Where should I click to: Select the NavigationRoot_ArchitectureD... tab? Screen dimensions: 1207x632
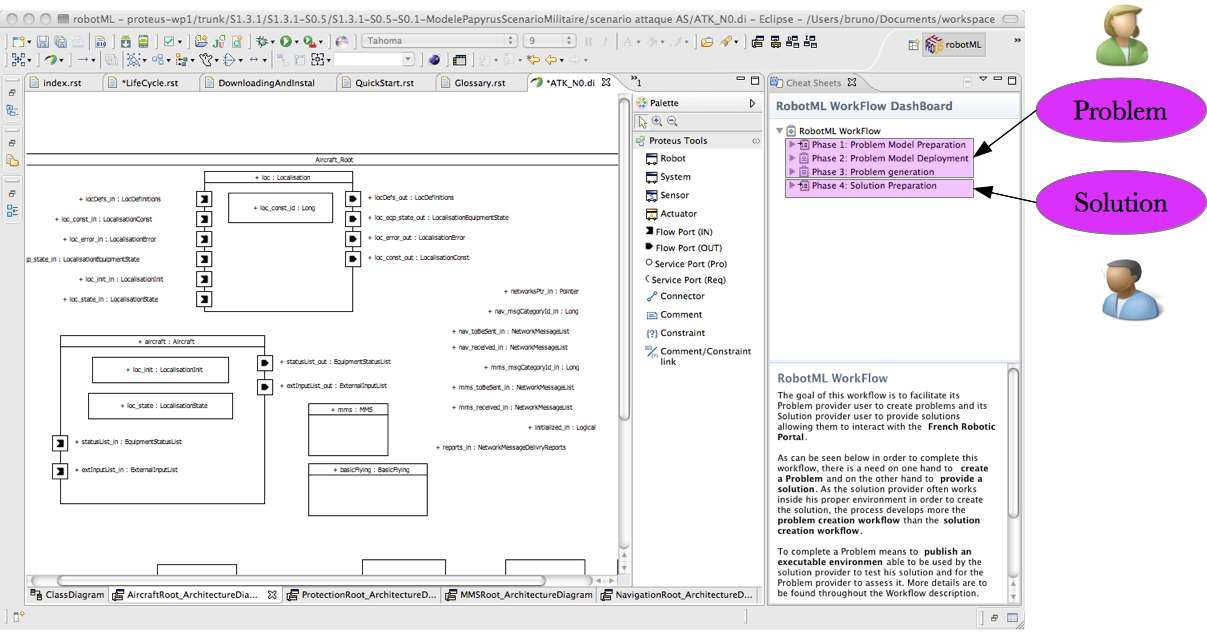coord(675,595)
